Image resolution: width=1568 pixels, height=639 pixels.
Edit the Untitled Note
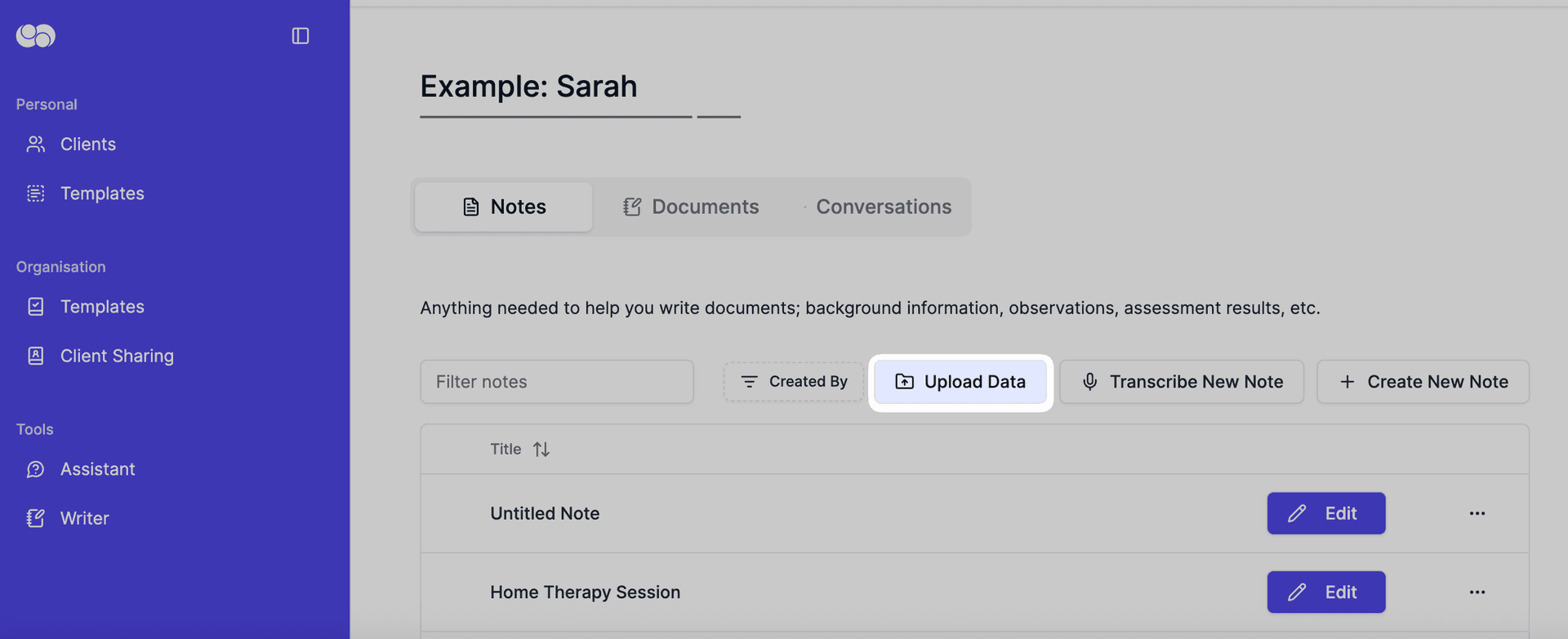[x=1325, y=513]
